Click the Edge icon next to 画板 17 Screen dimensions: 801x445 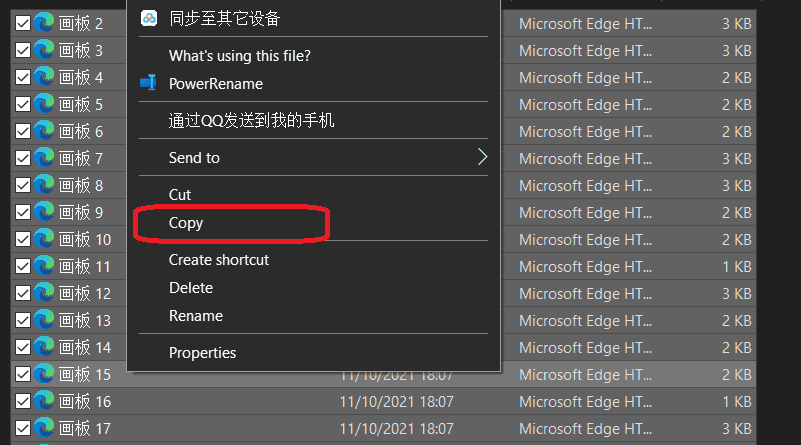pyautogui.click(x=44, y=428)
